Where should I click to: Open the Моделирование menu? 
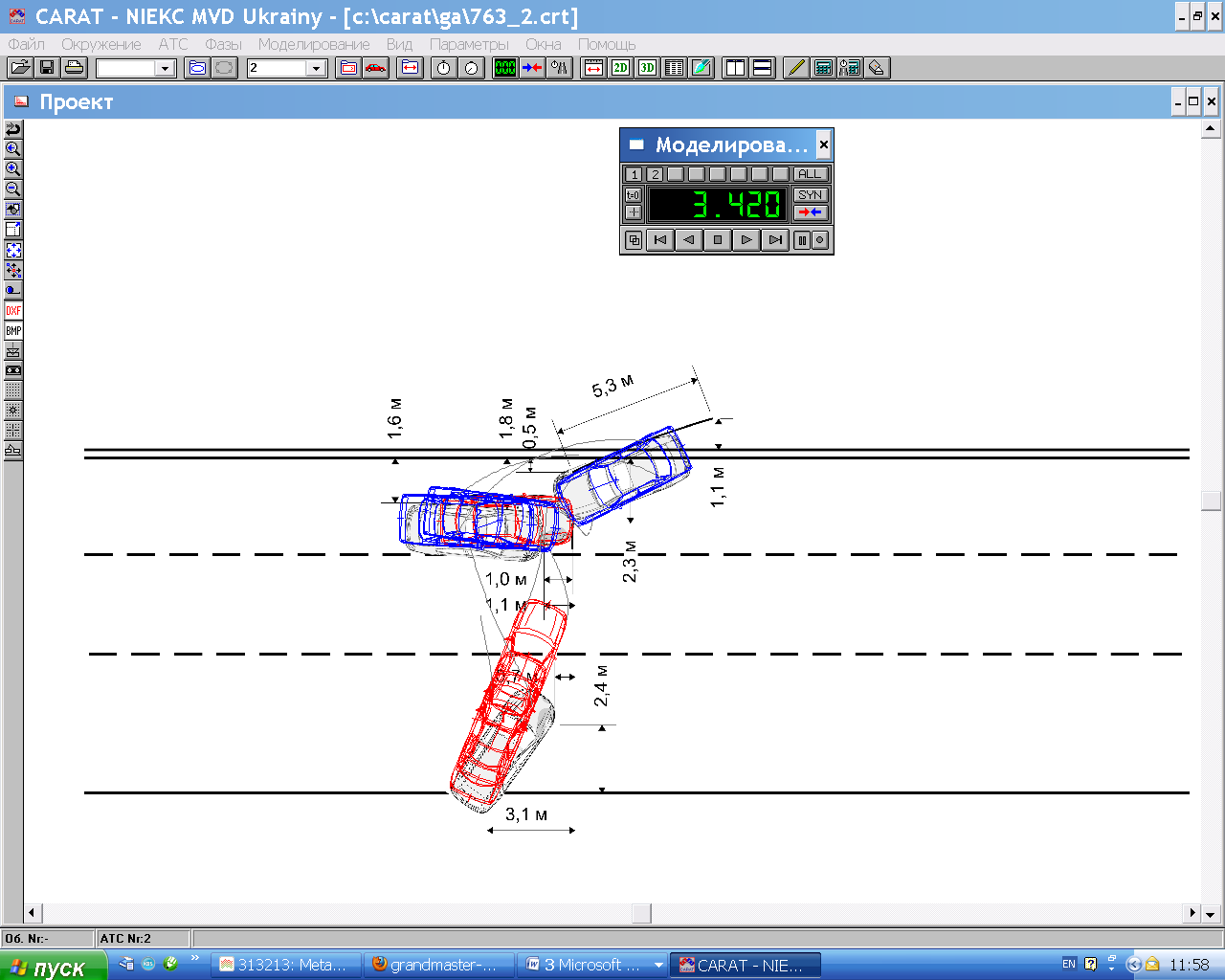click(314, 44)
